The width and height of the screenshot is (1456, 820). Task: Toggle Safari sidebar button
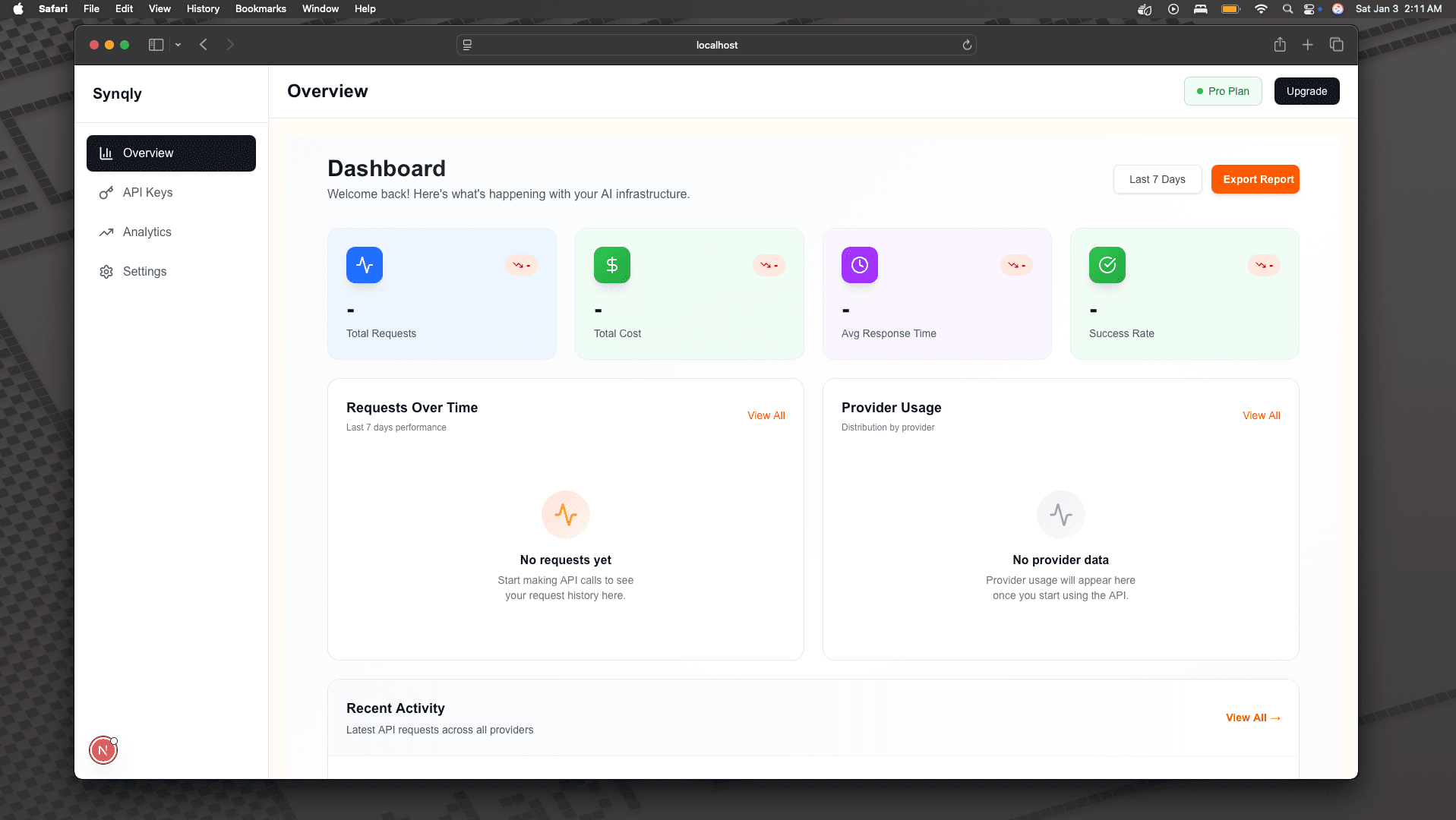point(156,45)
